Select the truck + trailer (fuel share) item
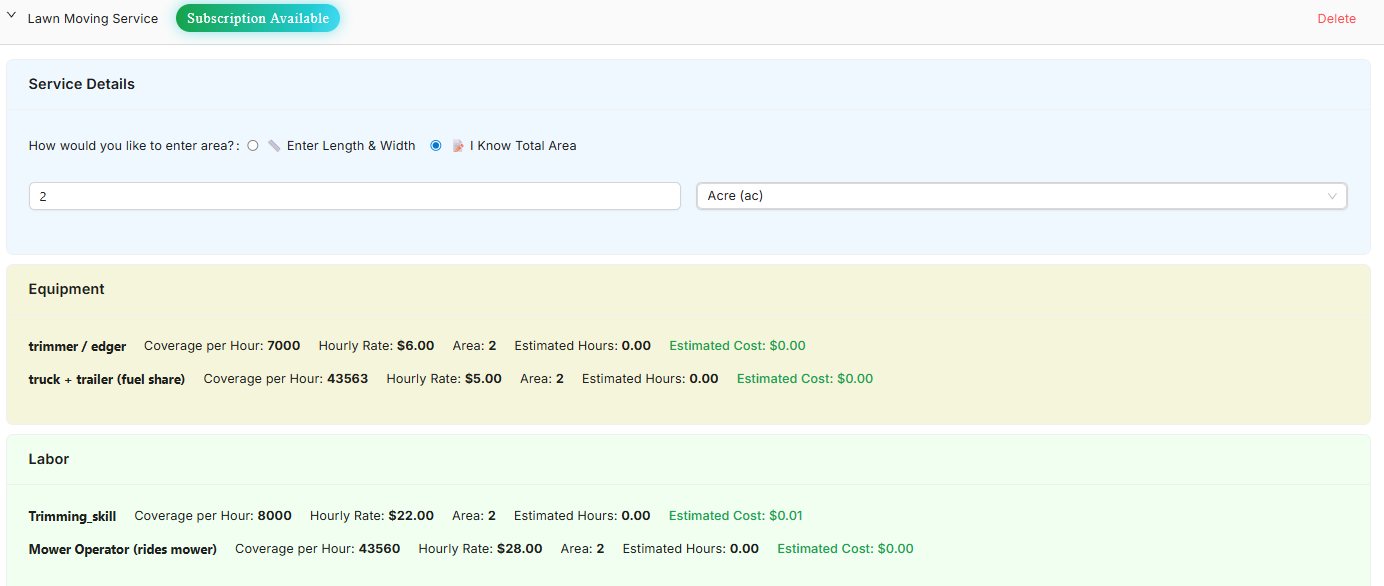Viewport: 1384px width, 586px height. coord(107,380)
